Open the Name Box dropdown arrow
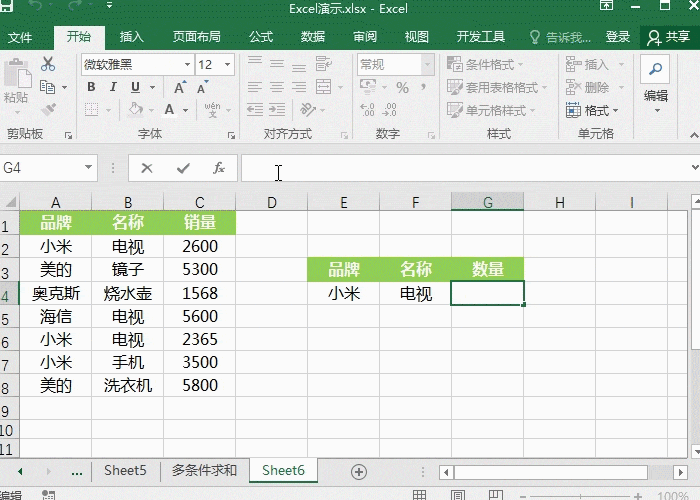This screenshot has width=700, height=500. pyautogui.click(x=88, y=169)
